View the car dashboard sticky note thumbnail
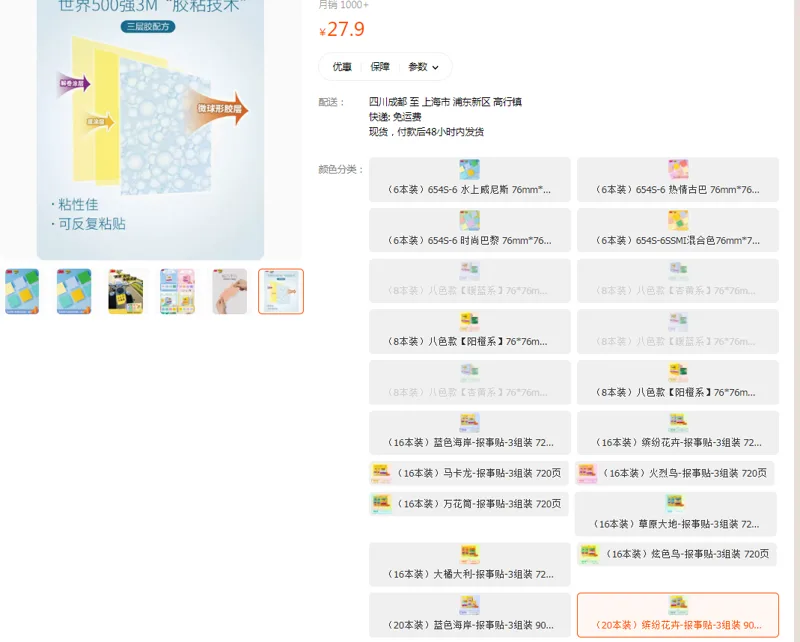The width and height of the screenshot is (800, 642). [x=126, y=291]
